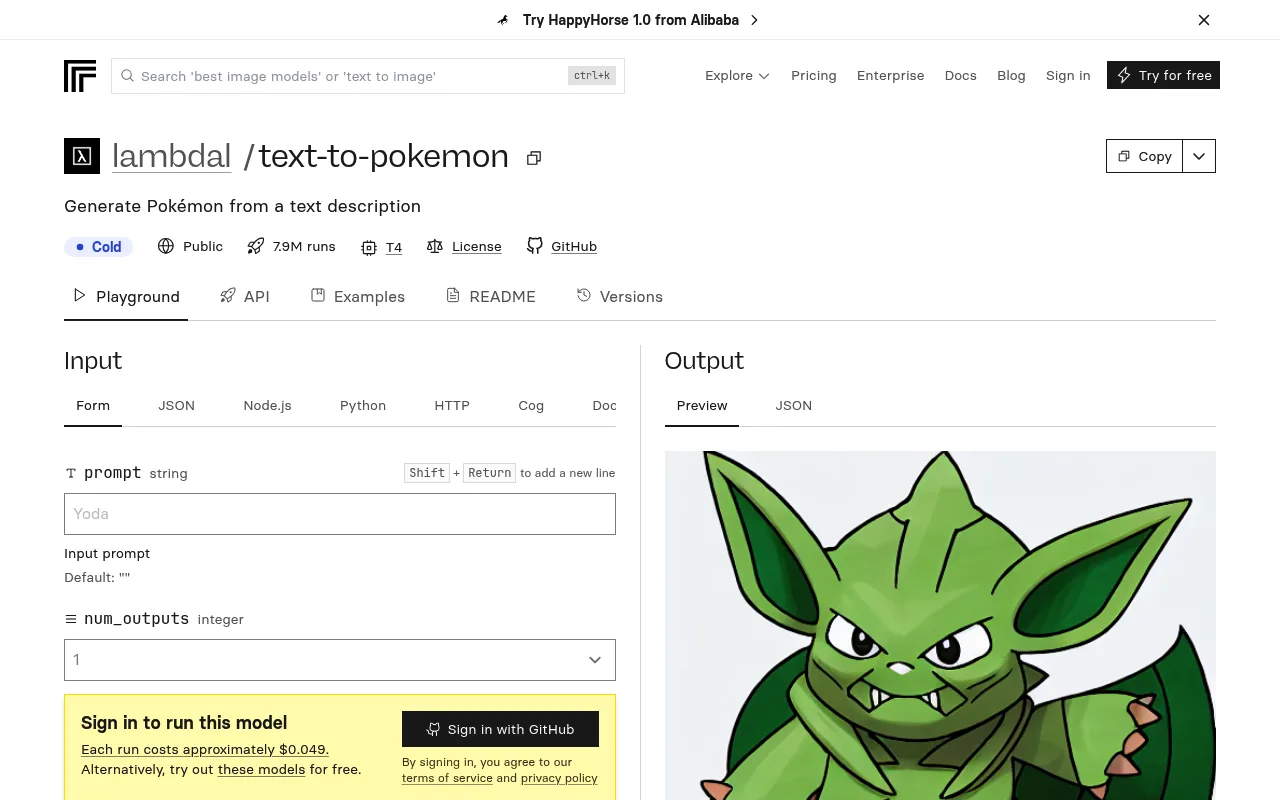Click the lightning bolt on Try for free
Image resolution: width=1280 pixels, height=800 pixels.
(x=1124, y=76)
